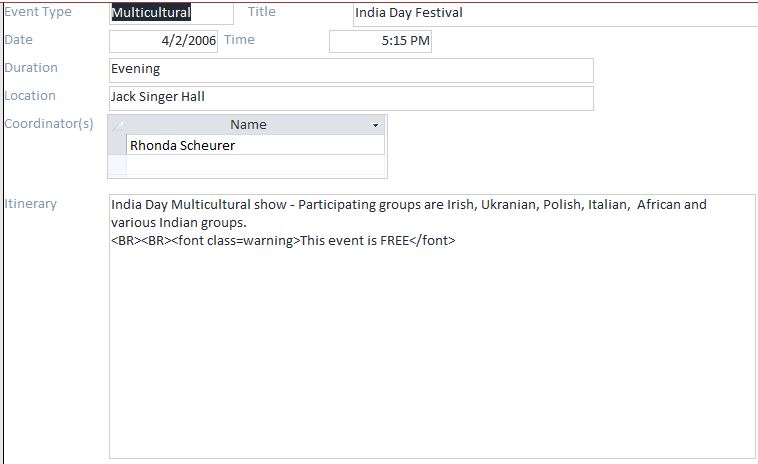The height and width of the screenshot is (464, 758).
Task: Select the Date field showing 4/2/2006
Action: click(163, 41)
